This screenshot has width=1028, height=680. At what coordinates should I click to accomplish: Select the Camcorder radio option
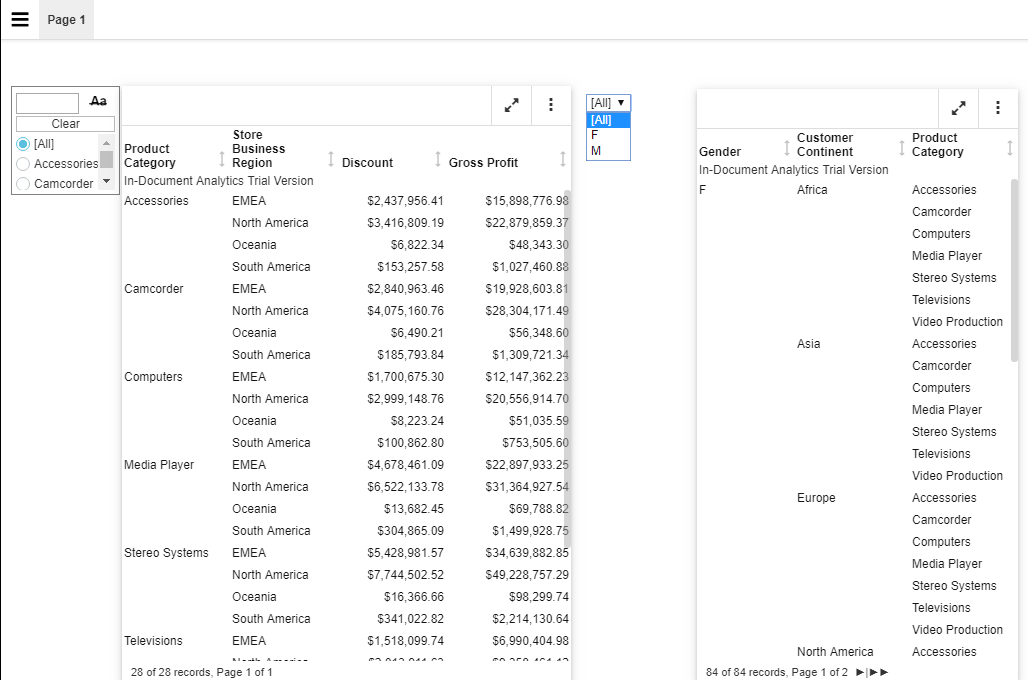24,184
